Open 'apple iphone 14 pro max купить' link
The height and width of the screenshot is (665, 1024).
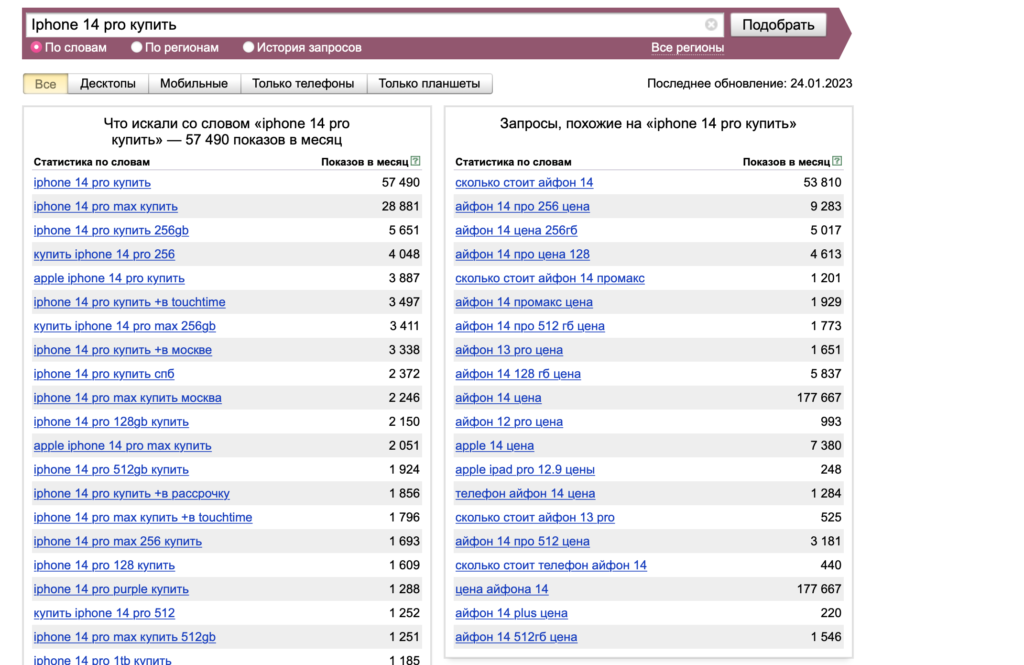click(123, 446)
